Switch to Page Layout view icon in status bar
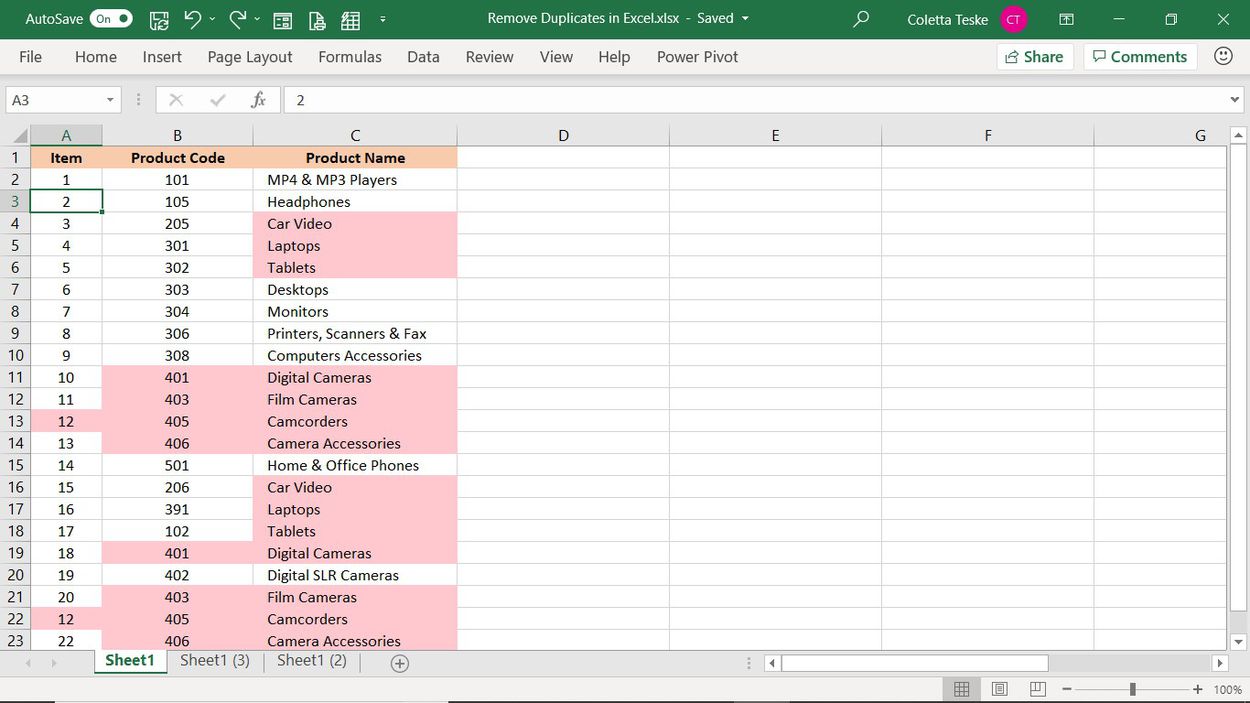 [999, 689]
